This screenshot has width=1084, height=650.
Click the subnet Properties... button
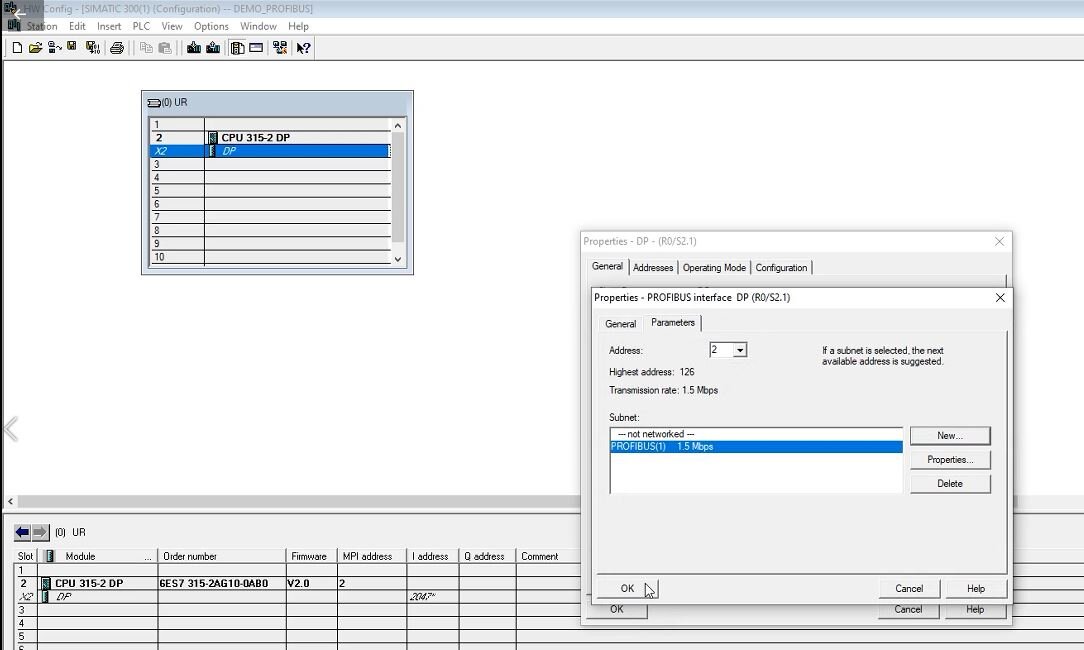950,460
